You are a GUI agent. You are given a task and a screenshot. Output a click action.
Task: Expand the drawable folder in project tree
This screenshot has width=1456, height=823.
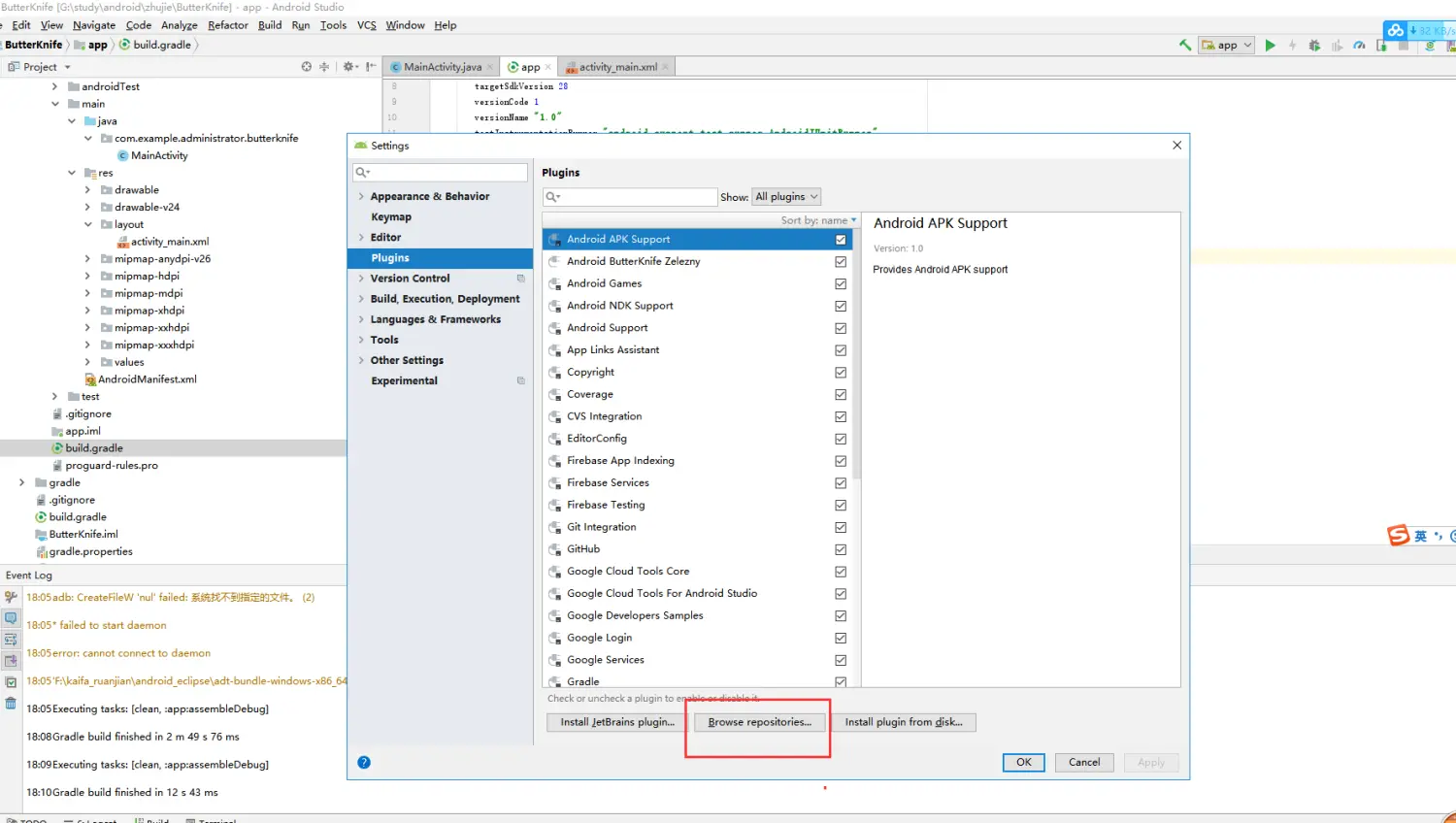point(87,190)
